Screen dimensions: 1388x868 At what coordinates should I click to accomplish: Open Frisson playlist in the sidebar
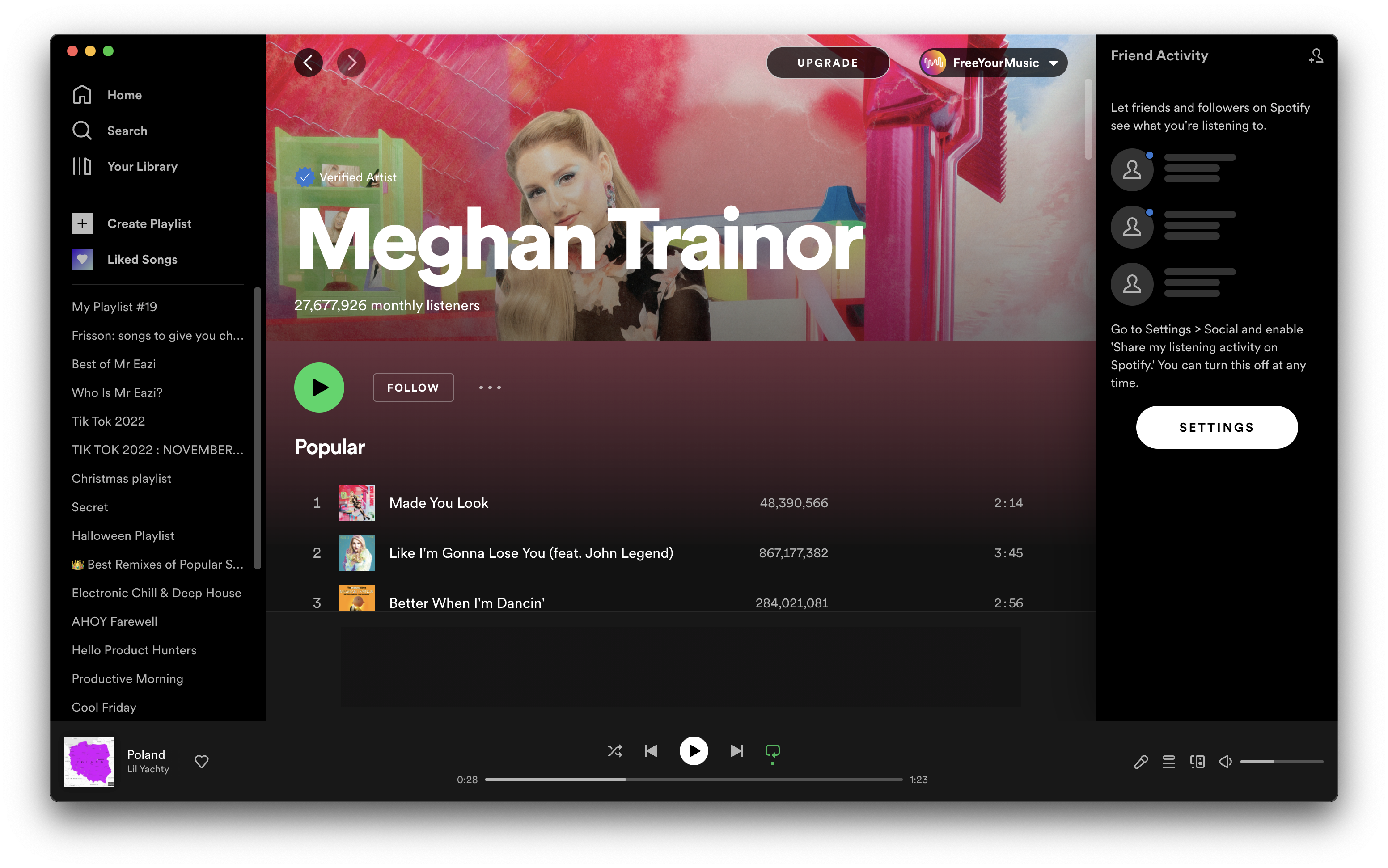pyautogui.click(x=157, y=335)
